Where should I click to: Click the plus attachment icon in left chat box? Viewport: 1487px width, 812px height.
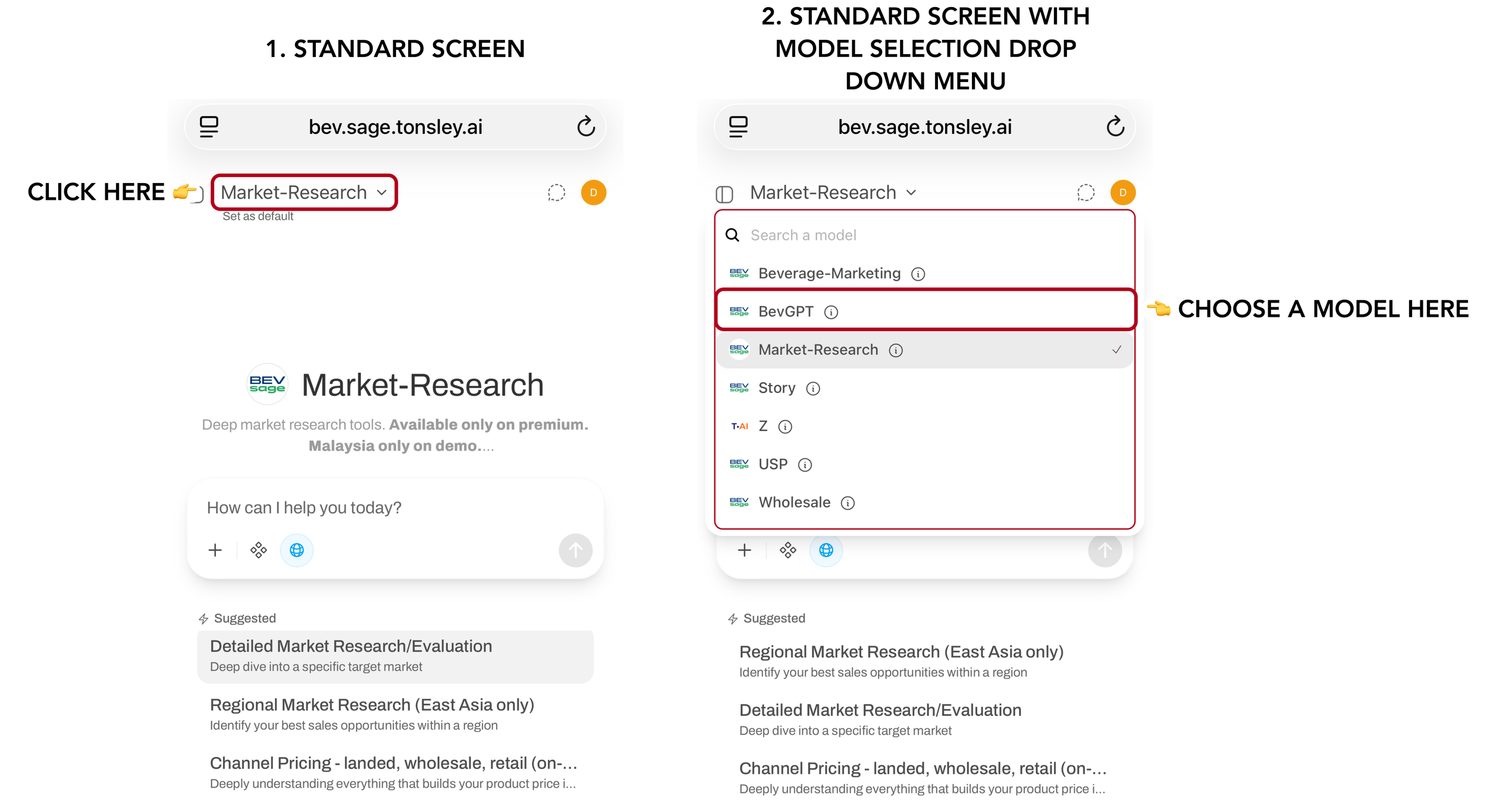click(215, 550)
